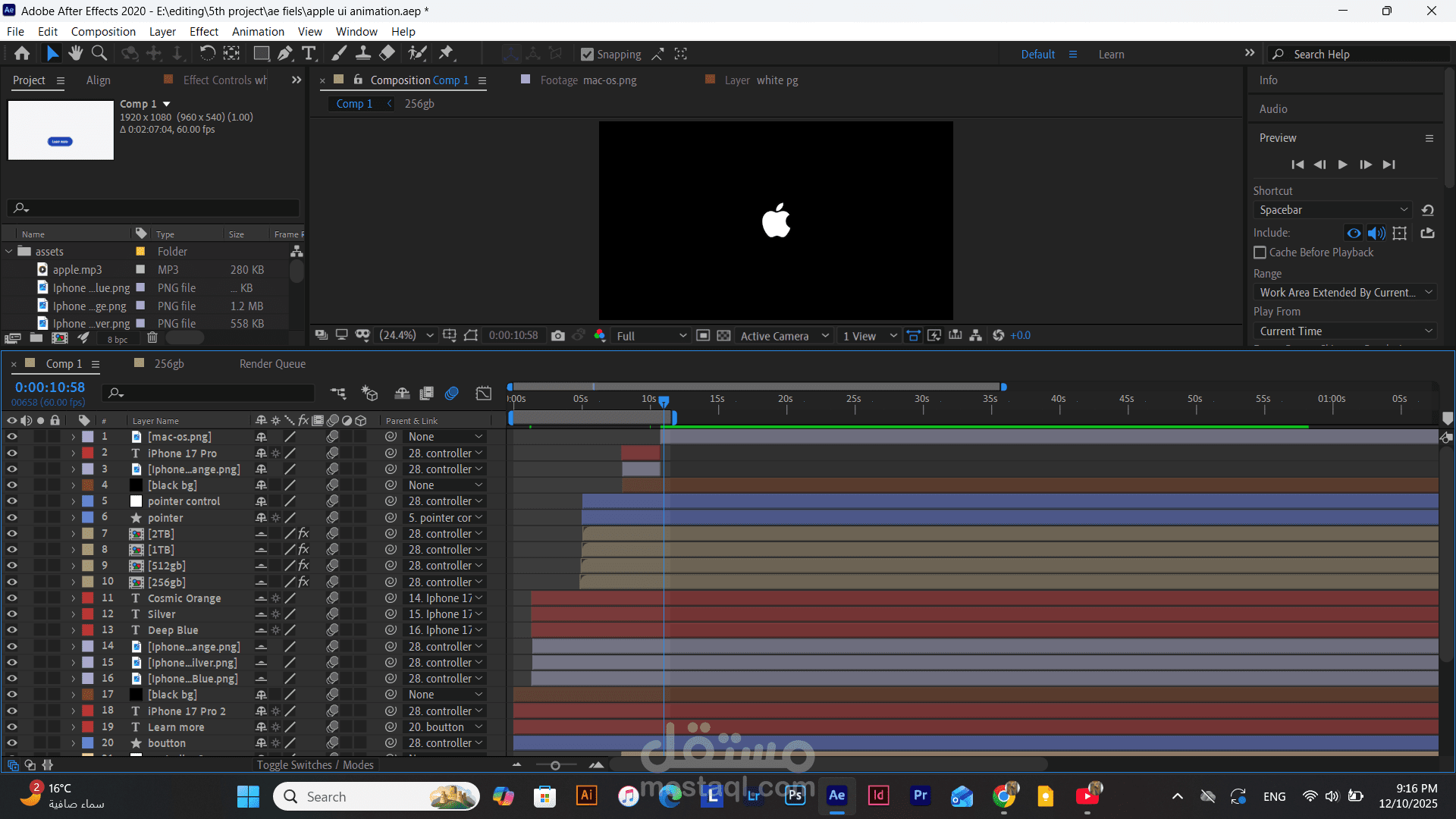Click the timeline zoom slider handle

tap(555, 765)
